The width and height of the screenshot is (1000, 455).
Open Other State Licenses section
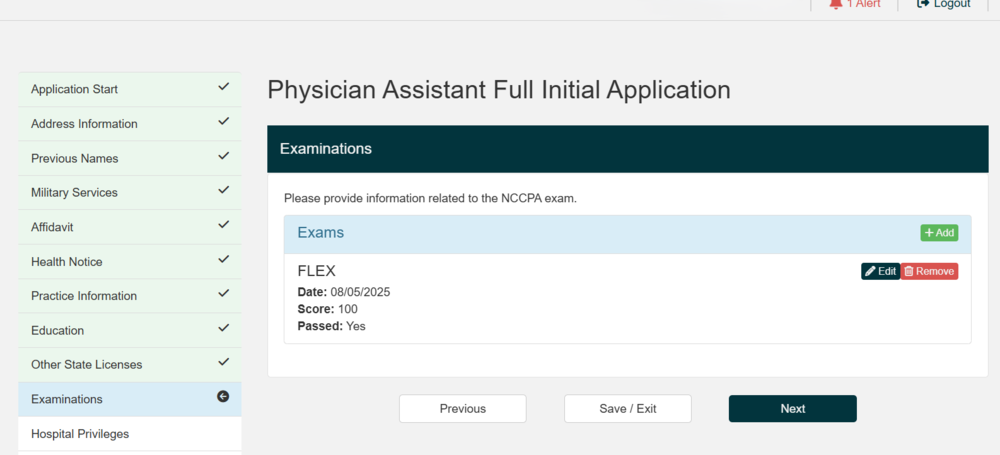[x=86, y=364]
